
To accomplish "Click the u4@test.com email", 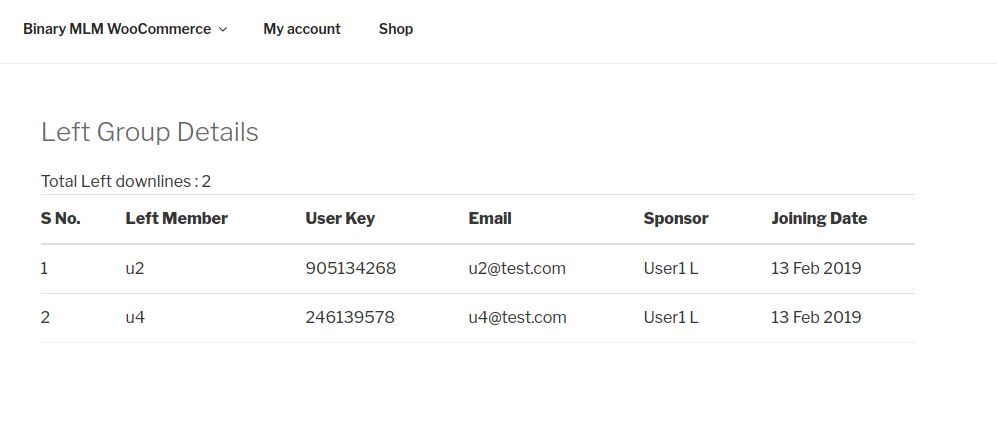I will tap(517, 318).
